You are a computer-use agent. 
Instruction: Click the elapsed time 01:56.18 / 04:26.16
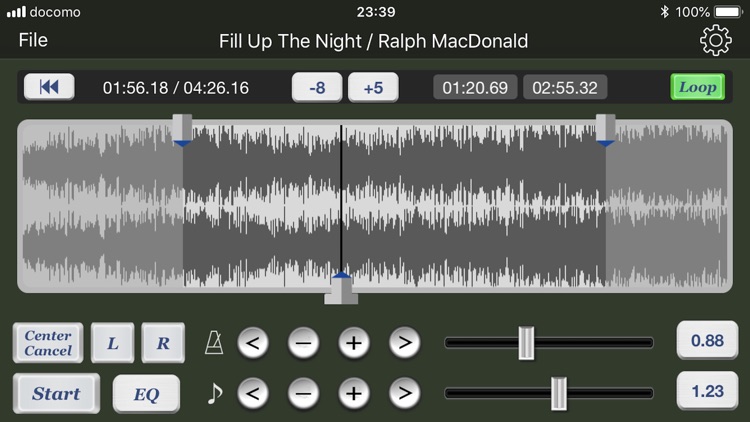(176, 88)
